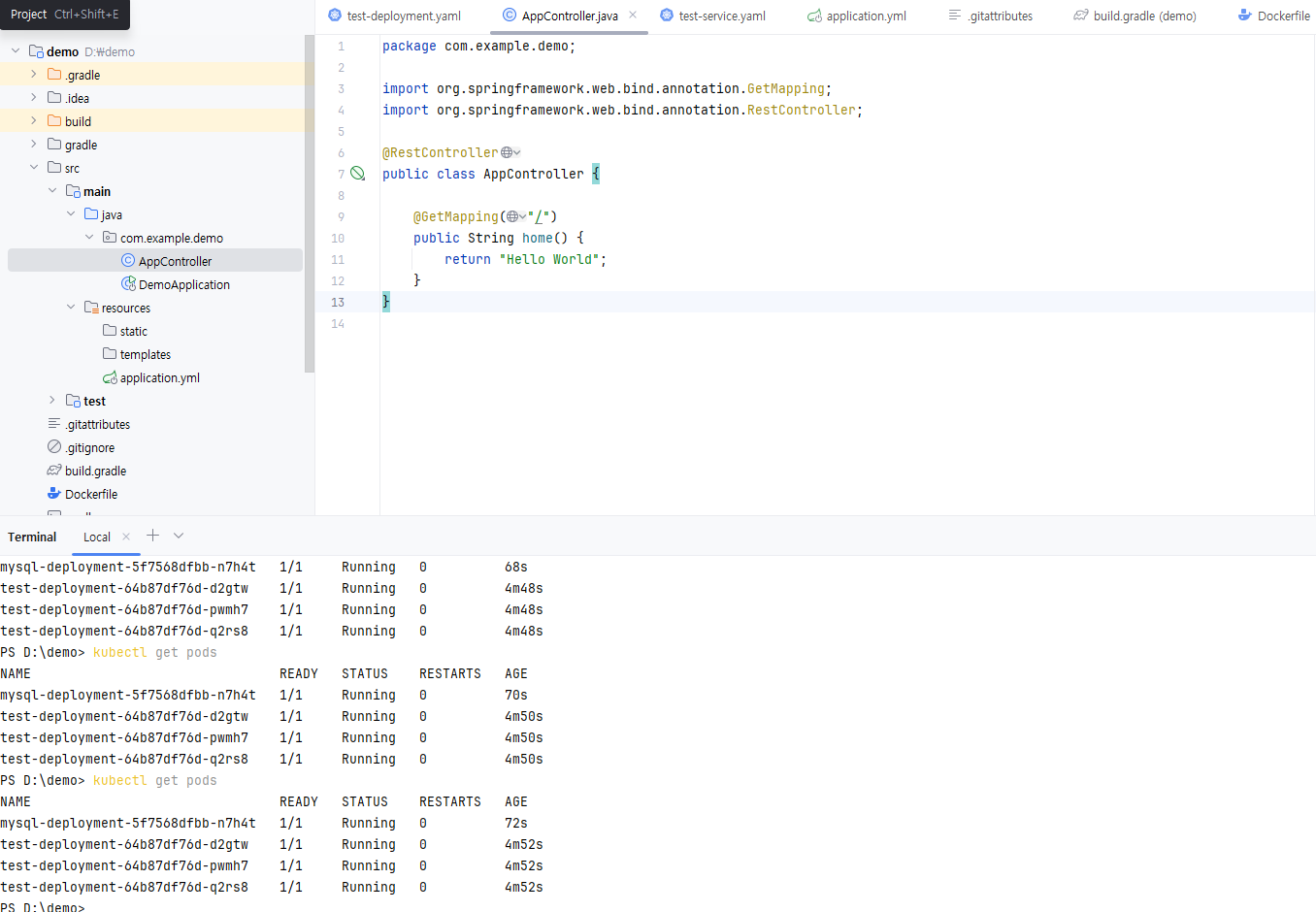The height and width of the screenshot is (912, 1316).
Task: Open a new terminal session with plus
Action: [x=152, y=536]
